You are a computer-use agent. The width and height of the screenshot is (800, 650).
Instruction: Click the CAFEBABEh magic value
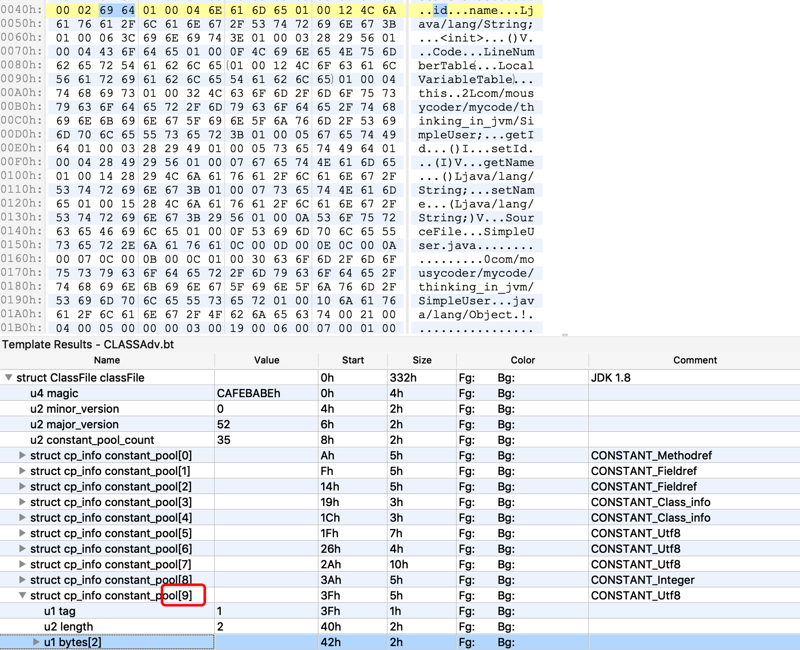[x=248, y=393]
